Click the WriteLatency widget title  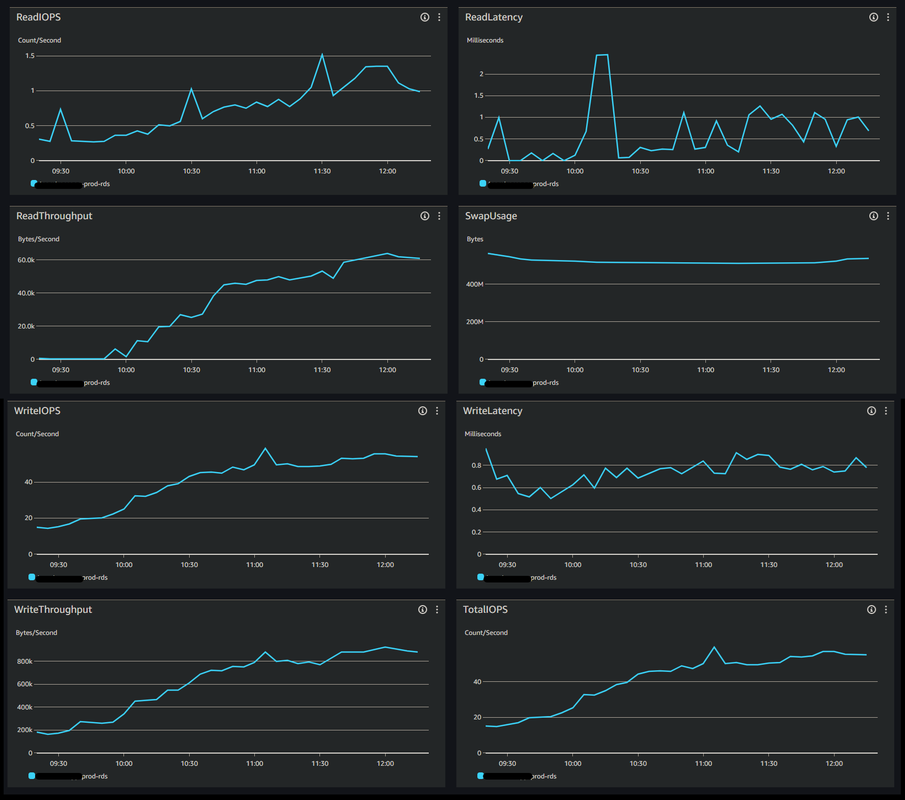[492, 411]
